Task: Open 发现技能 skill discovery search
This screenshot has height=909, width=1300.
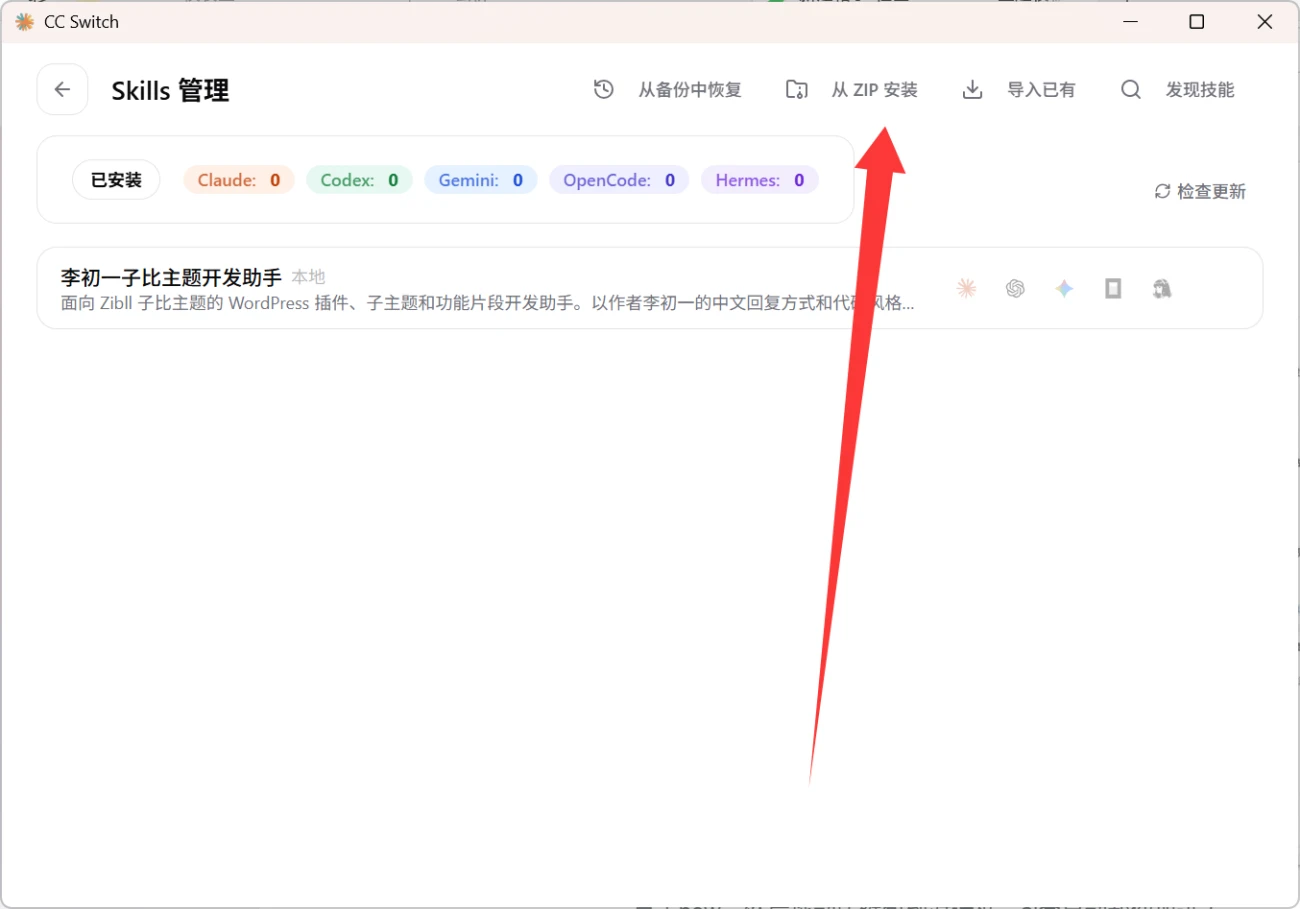Action: point(1177,90)
